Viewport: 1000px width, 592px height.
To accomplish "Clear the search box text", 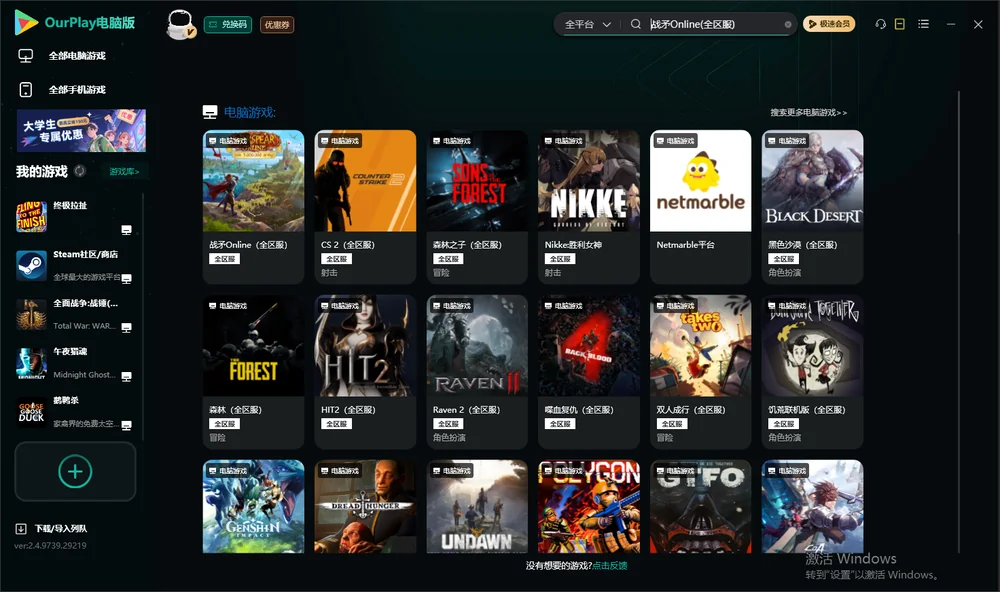I will tap(788, 24).
